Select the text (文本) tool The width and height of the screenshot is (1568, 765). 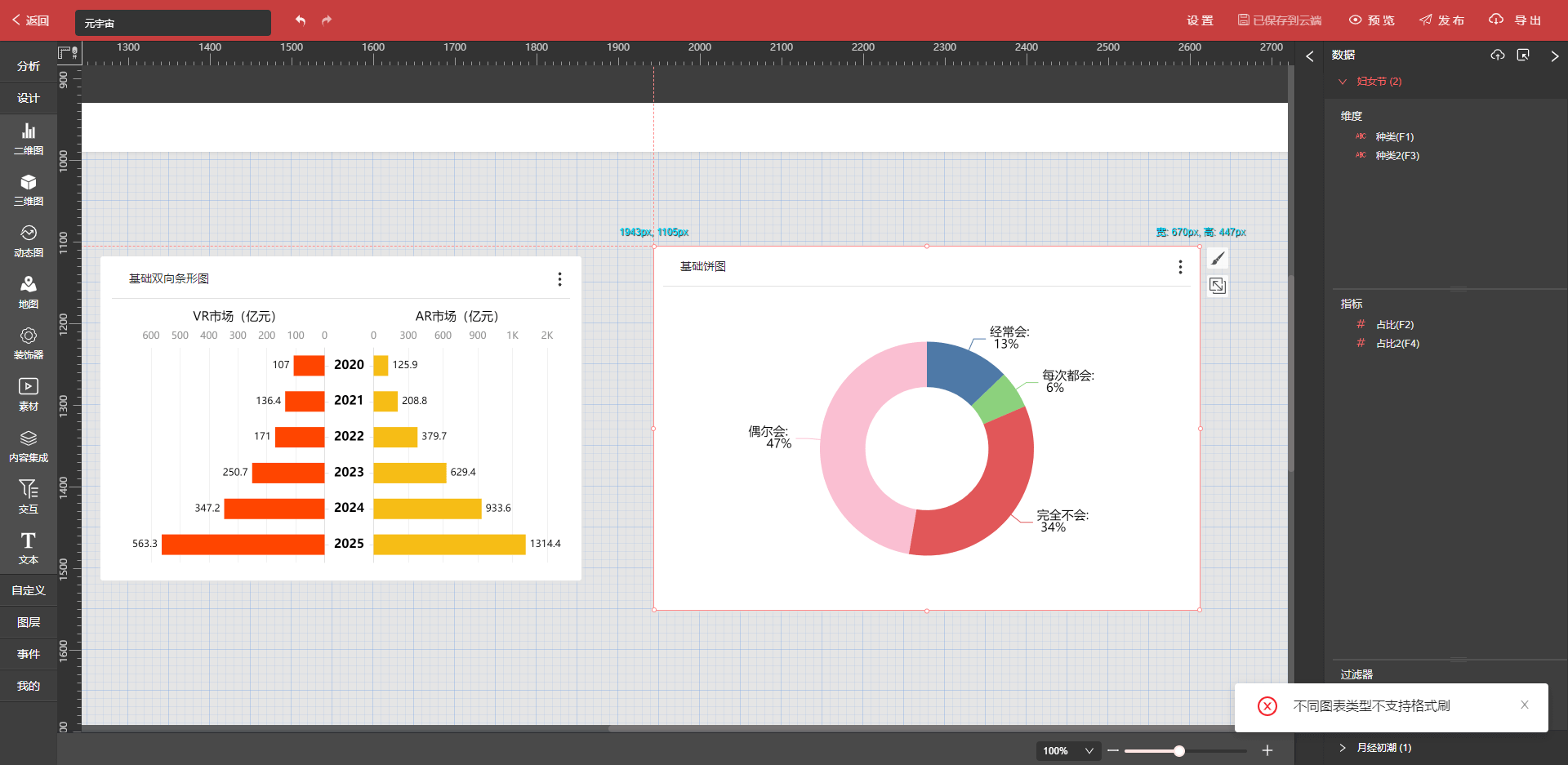(29, 548)
